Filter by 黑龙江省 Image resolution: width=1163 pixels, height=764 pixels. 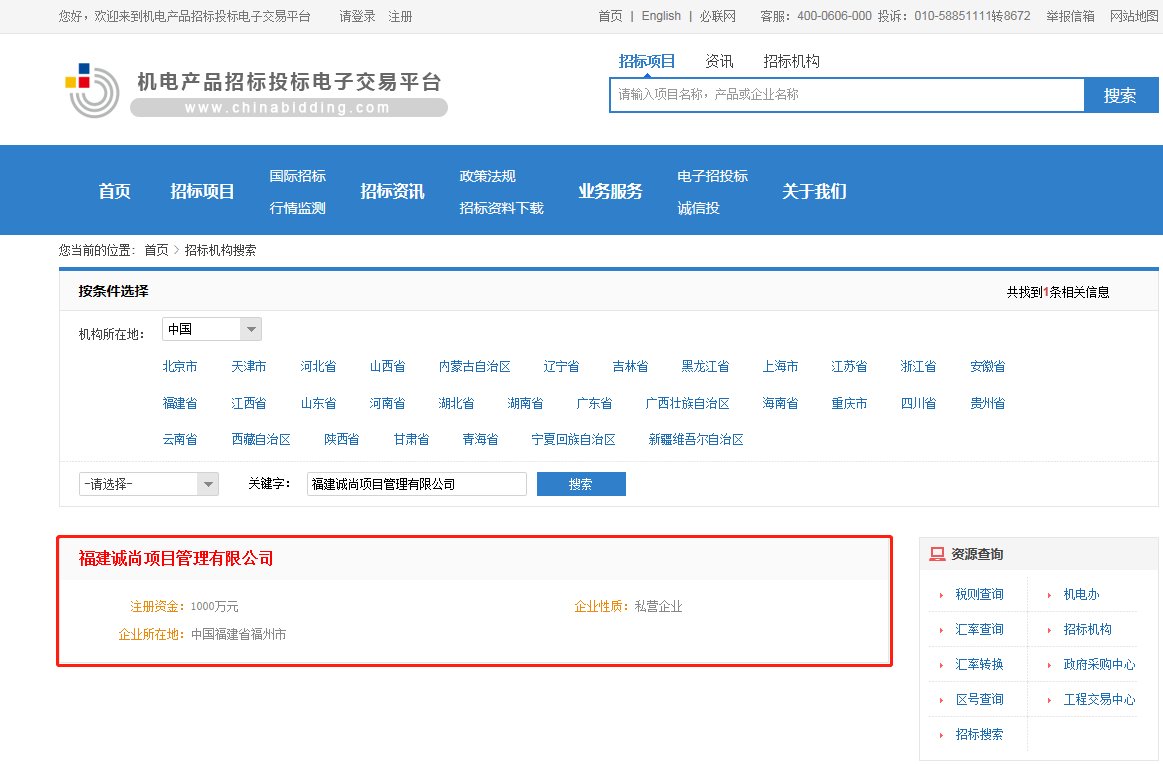705,366
